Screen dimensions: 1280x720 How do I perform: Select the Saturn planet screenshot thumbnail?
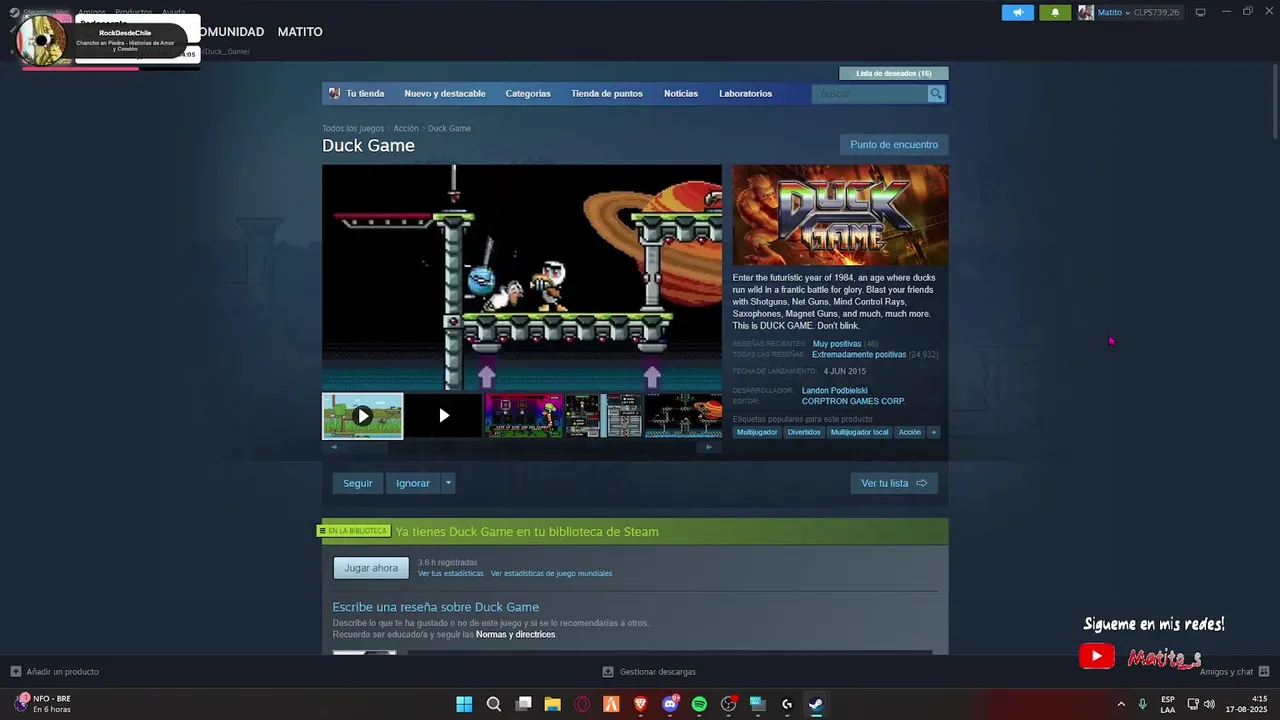pos(684,416)
